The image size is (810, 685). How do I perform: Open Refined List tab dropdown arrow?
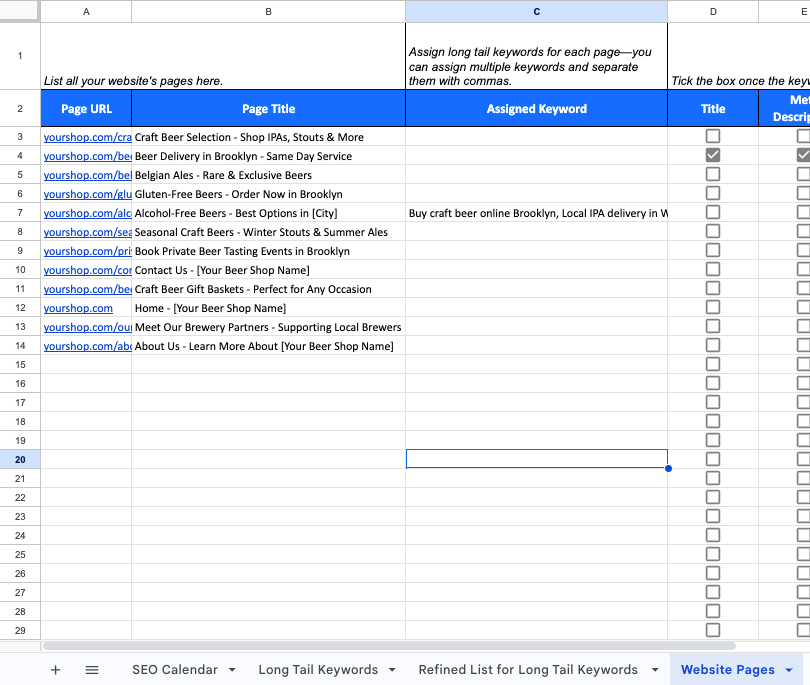(x=654, y=670)
